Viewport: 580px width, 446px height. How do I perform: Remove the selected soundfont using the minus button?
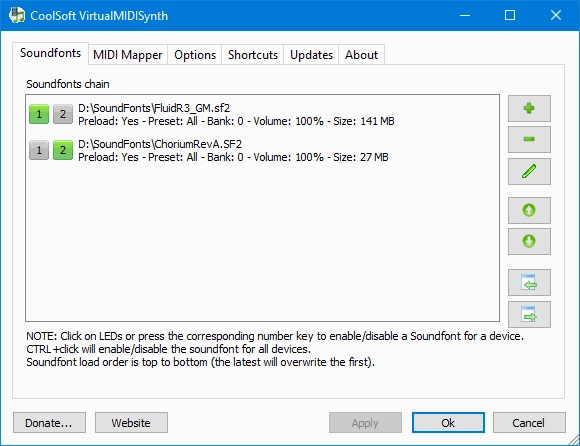click(529, 139)
